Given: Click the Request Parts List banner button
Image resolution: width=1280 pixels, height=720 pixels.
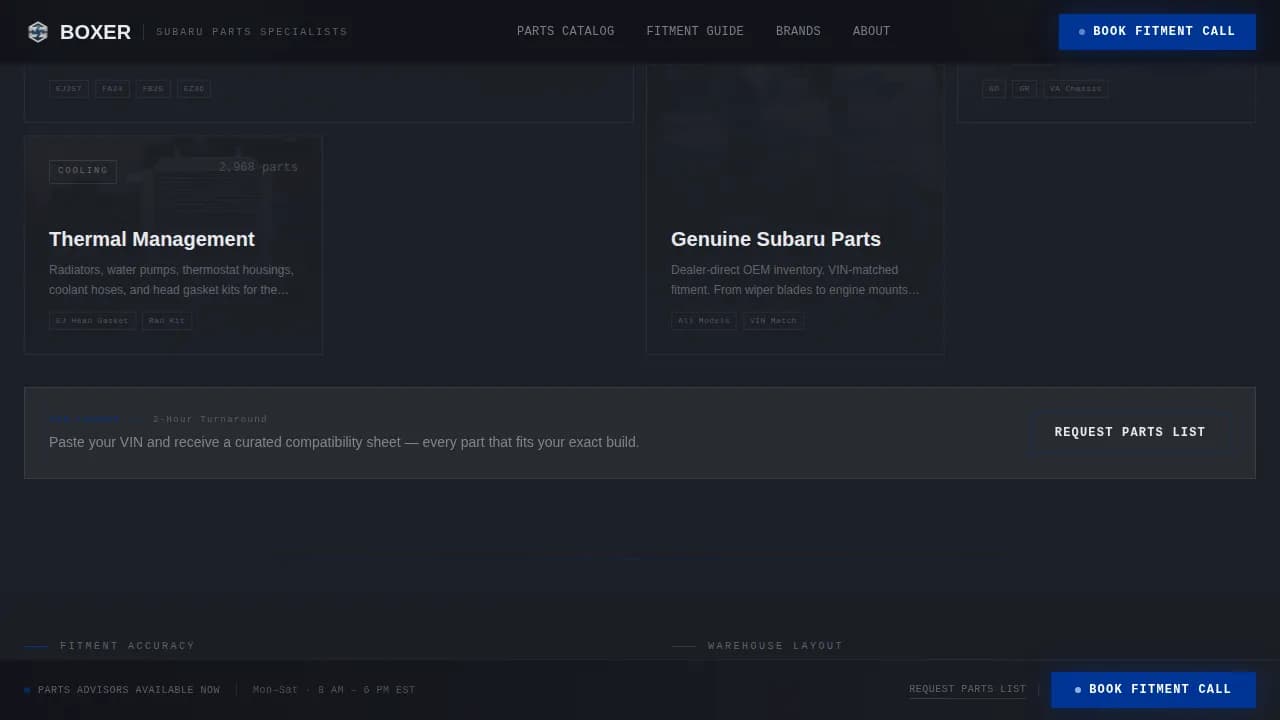Looking at the screenshot, I should pyautogui.click(x=1129, y=432).
